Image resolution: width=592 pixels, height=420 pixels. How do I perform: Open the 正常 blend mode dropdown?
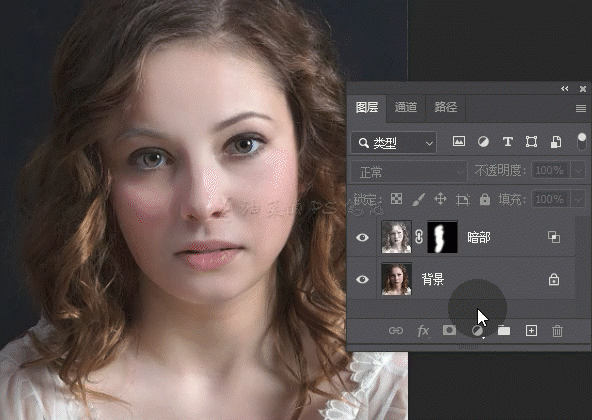[409, 172]
